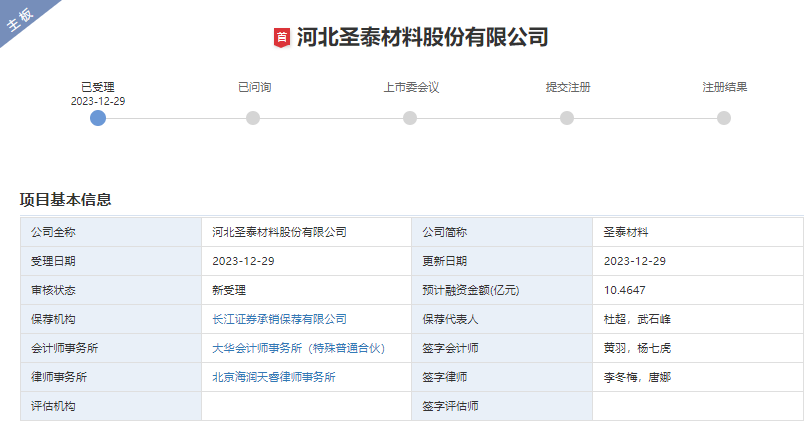Viewport: 810px width, 426px height.
Task: Open the 大华会计师事务所 accounting firm link
Action: pos(298,348)
